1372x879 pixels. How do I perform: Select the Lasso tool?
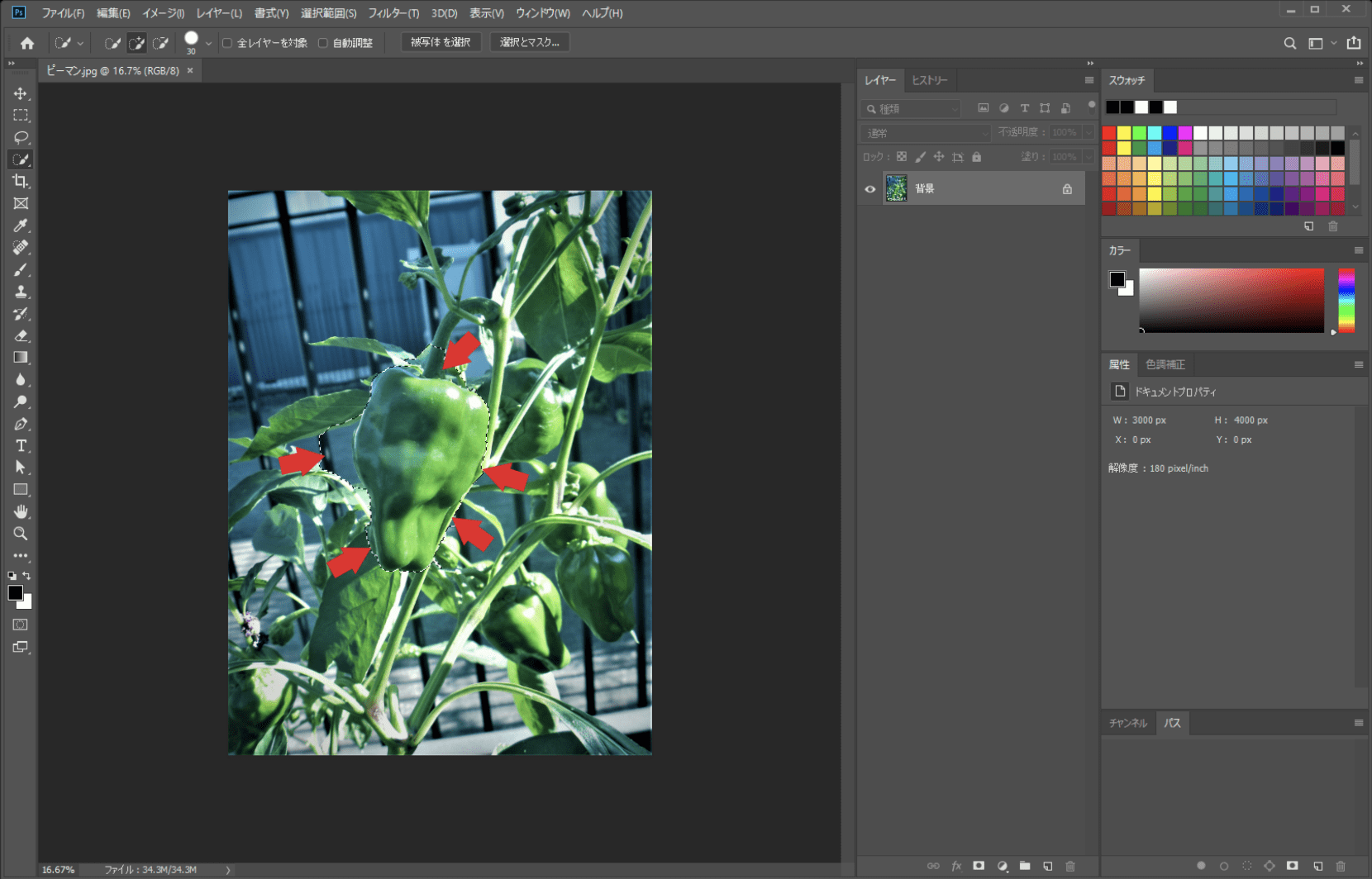21,137
